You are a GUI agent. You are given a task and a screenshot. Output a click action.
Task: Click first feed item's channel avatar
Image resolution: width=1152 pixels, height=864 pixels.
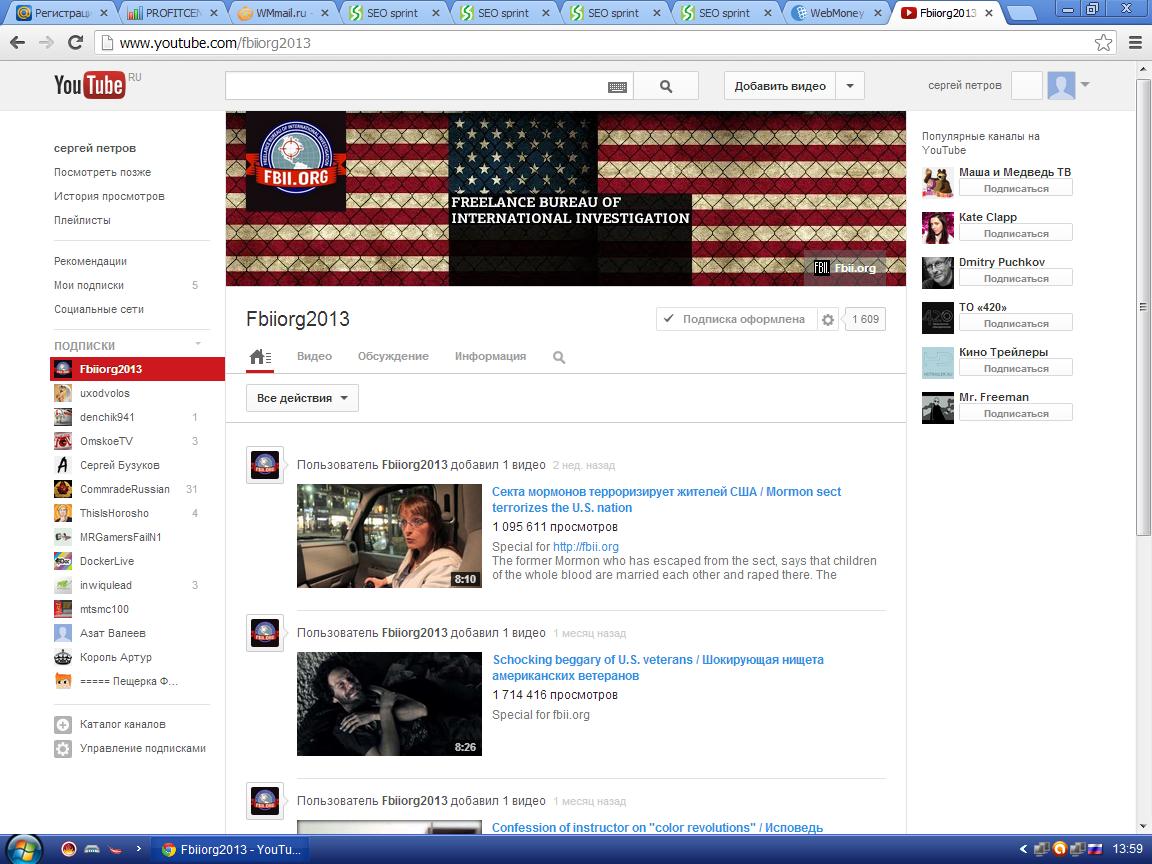coord(264,464)
